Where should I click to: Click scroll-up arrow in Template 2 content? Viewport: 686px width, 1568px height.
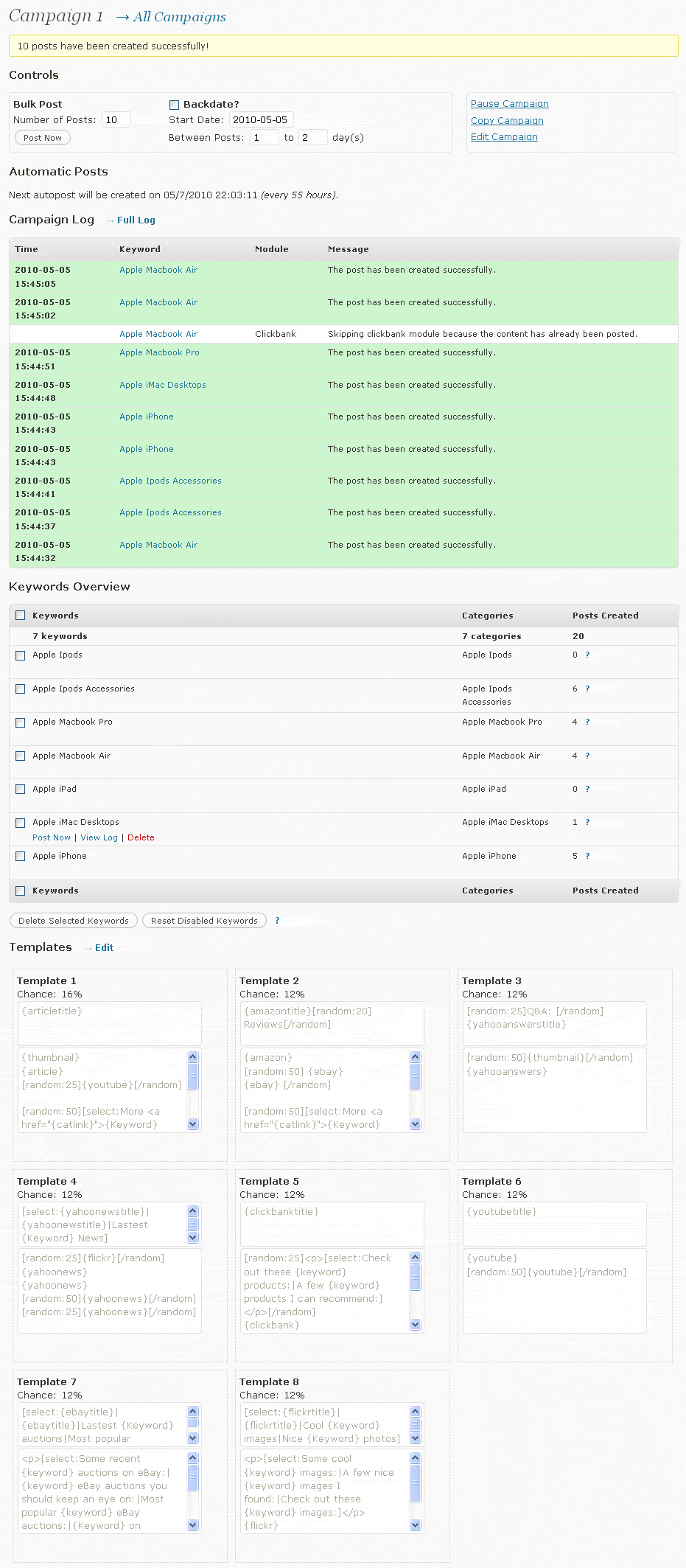pos(416,1056)
